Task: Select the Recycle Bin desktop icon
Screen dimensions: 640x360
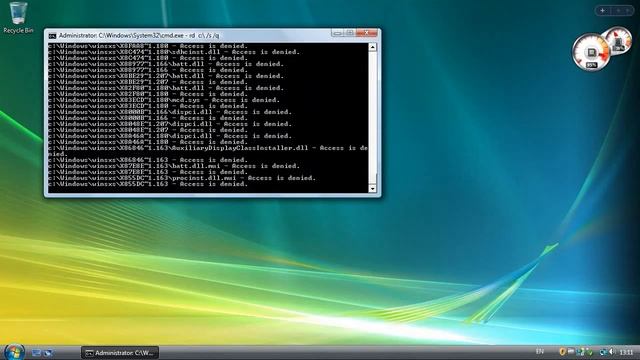Action: 18,18
